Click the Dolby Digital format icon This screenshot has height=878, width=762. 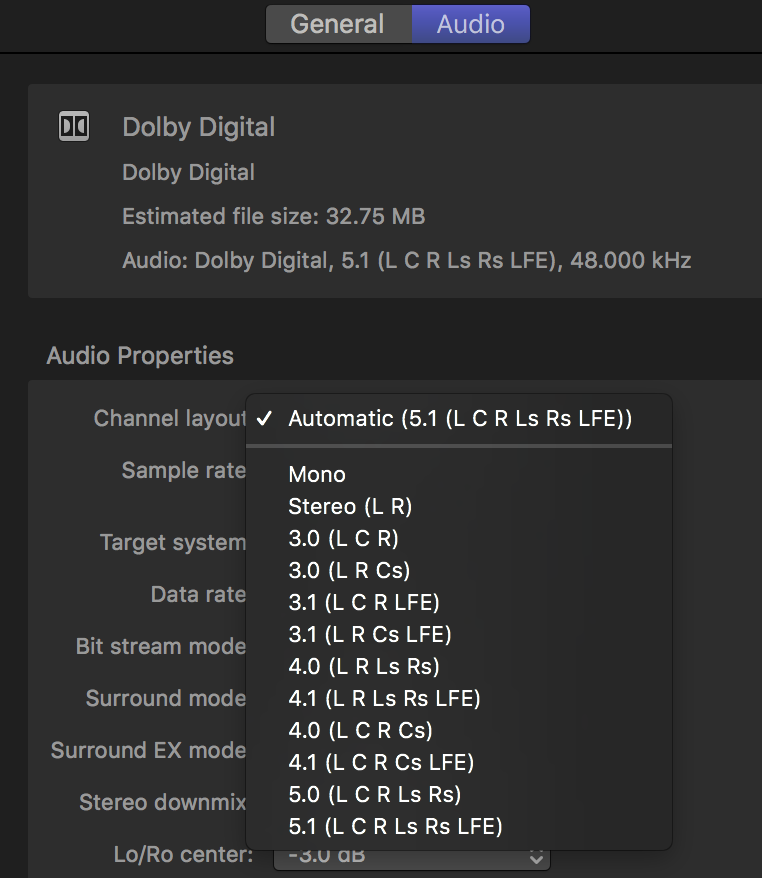(74, 127)
